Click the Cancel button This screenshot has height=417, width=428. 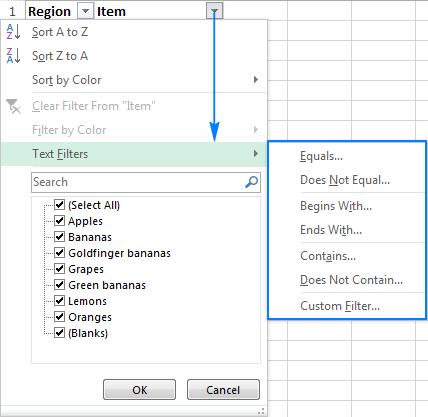pyautogui.click(x=223, y=390)
